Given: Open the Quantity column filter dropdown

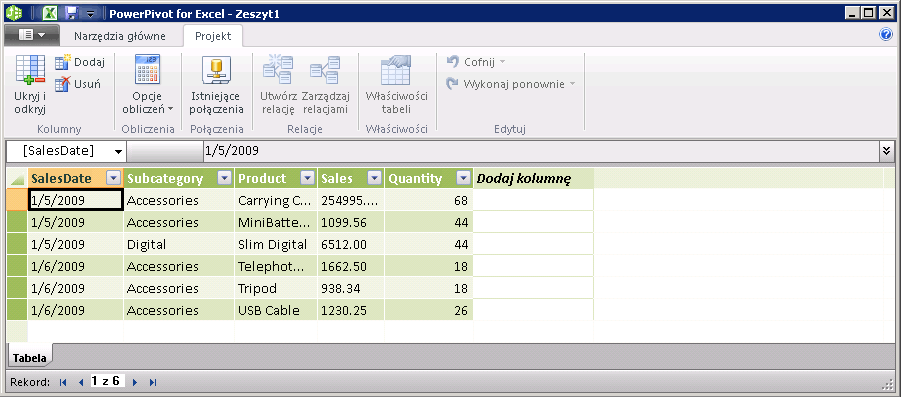Looking at the screenshot, I should [463, 178].
